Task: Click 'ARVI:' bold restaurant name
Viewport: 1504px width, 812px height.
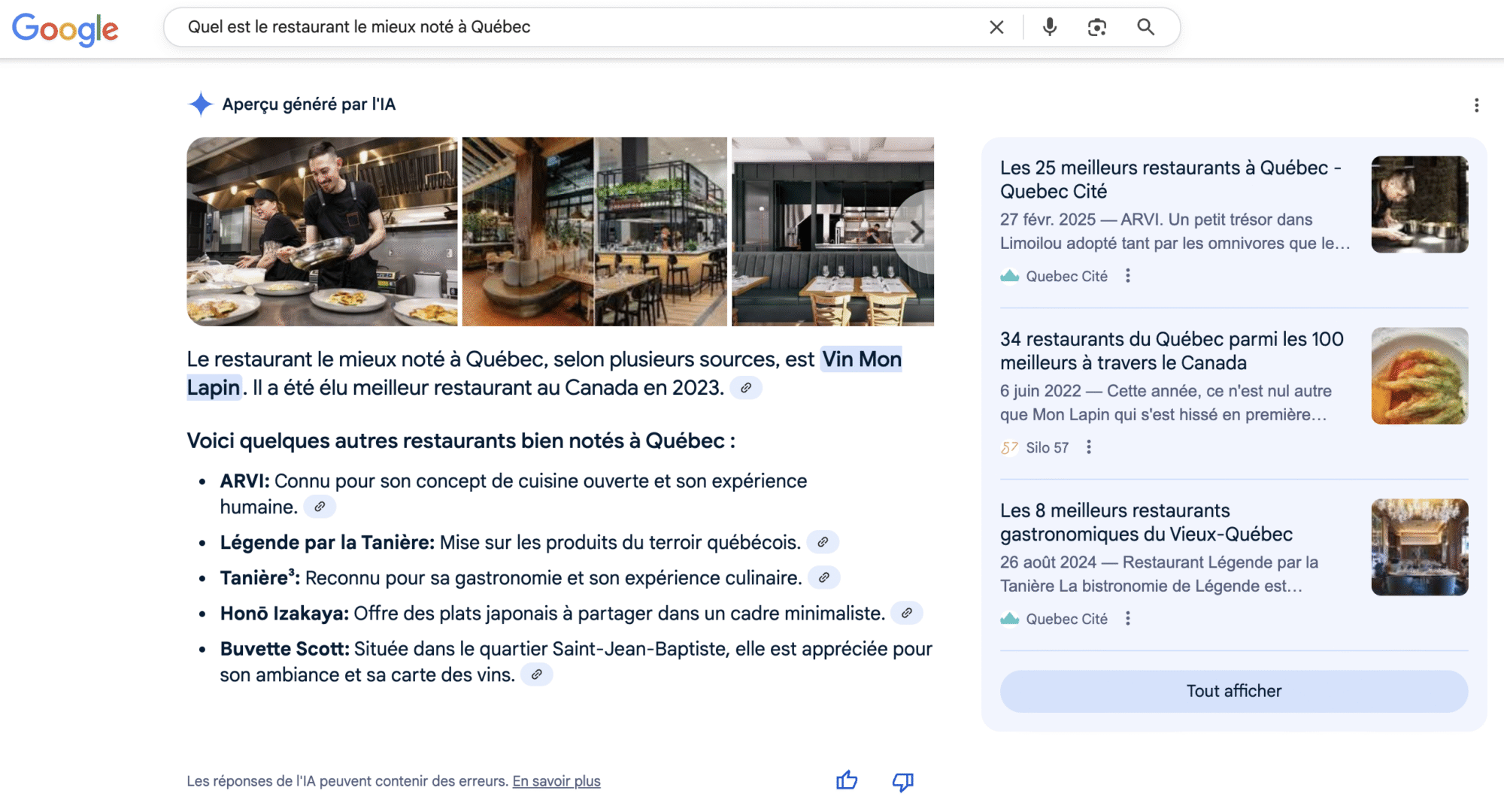Action: [244, 481]
